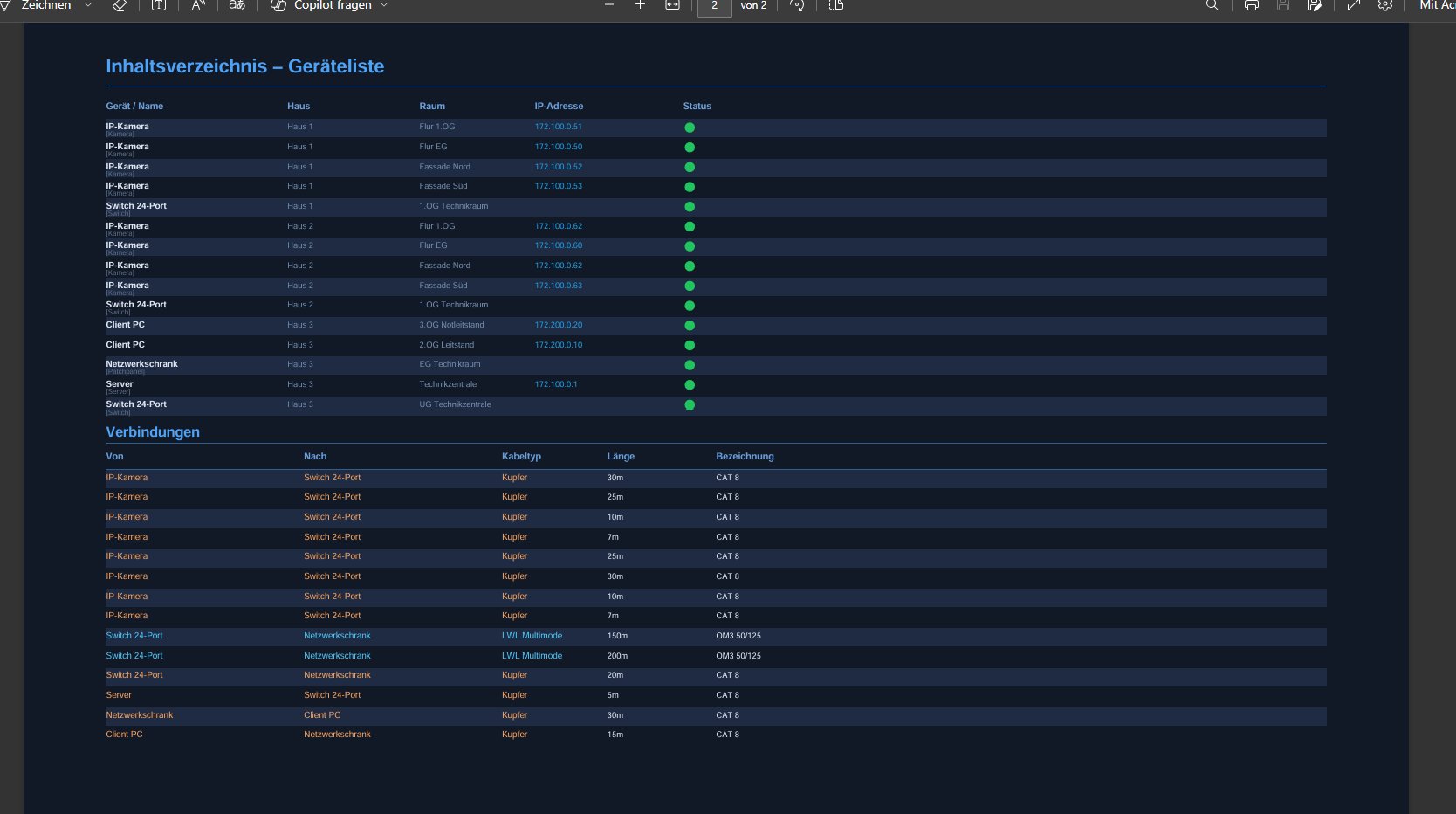
Task: Click room '3.OG Notleitstand'
Action: pyautogui.click(x=451, y=325)
